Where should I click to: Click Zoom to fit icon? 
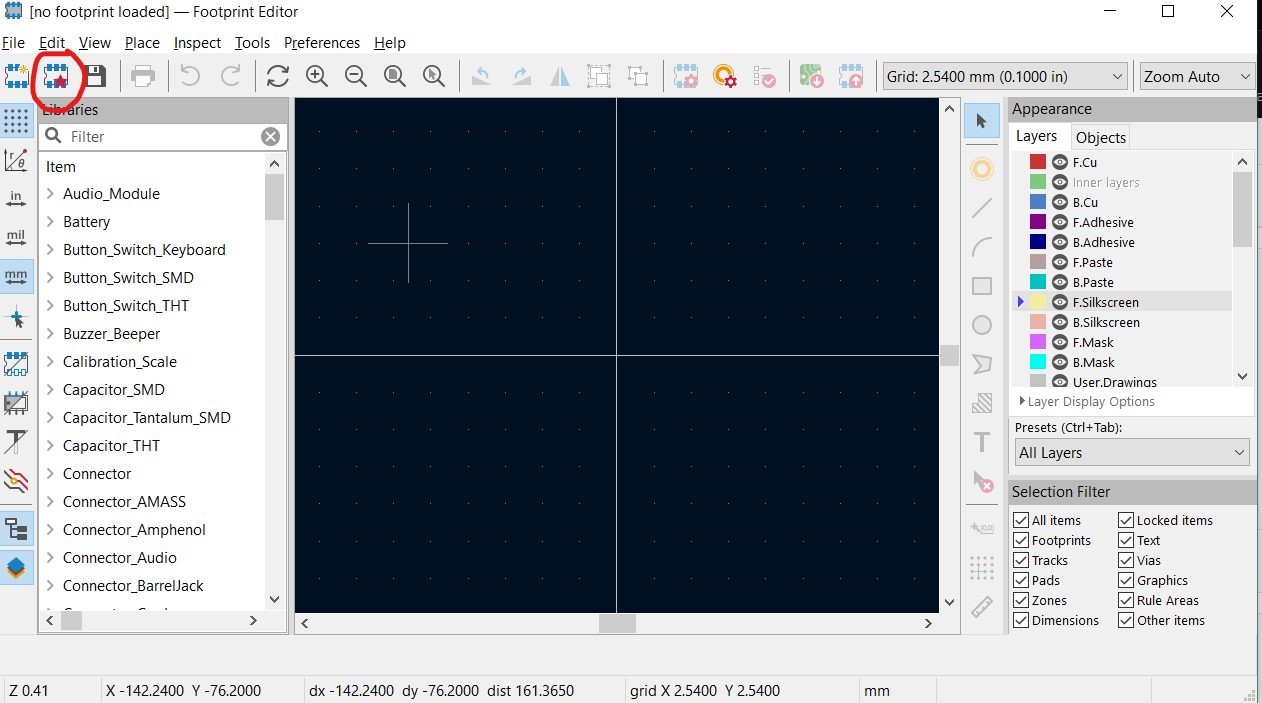pyautogui.click(x=395, y=76)
